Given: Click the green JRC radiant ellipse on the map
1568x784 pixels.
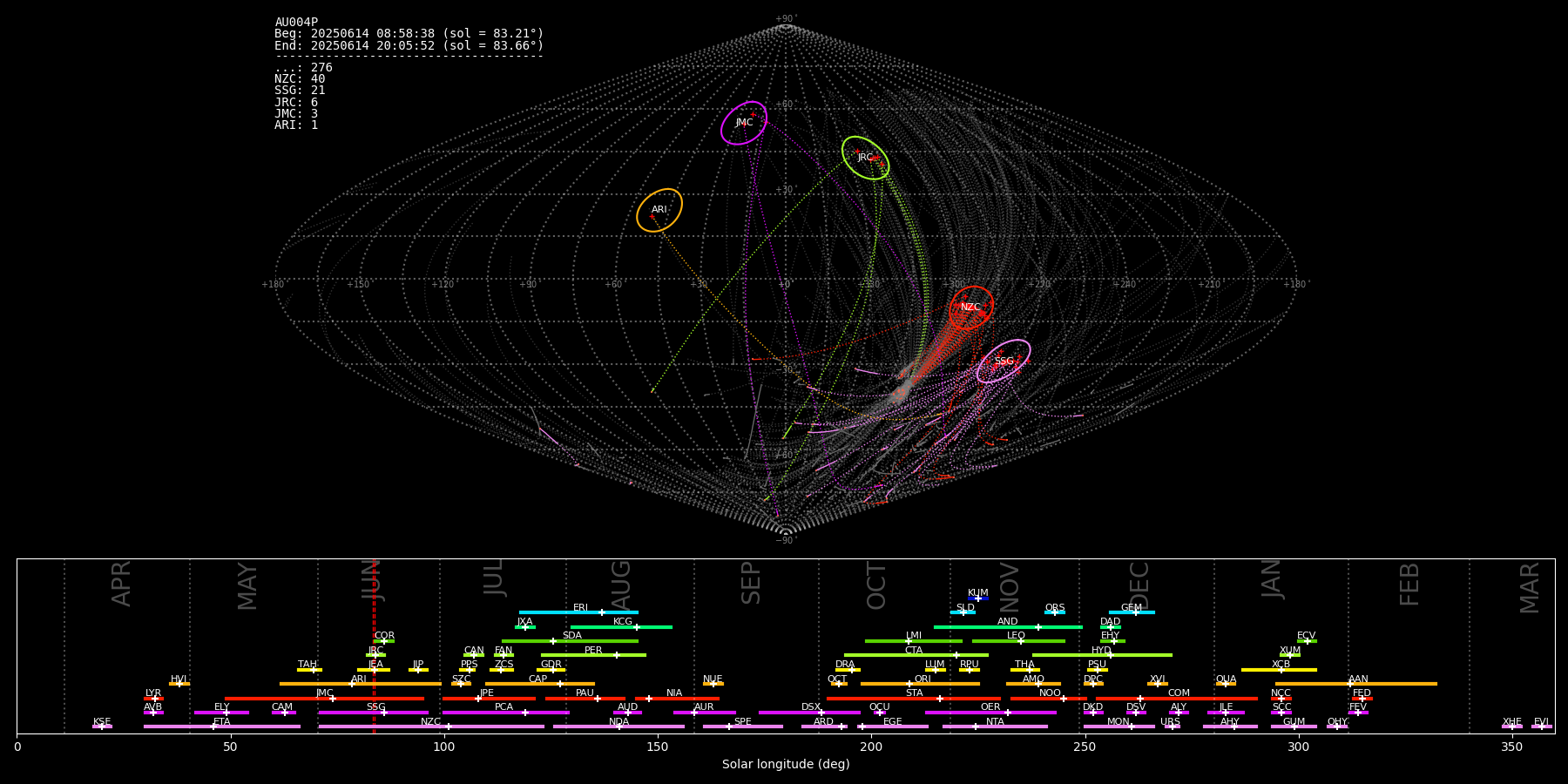Looking at the screenshot, I should pos(865,158).
